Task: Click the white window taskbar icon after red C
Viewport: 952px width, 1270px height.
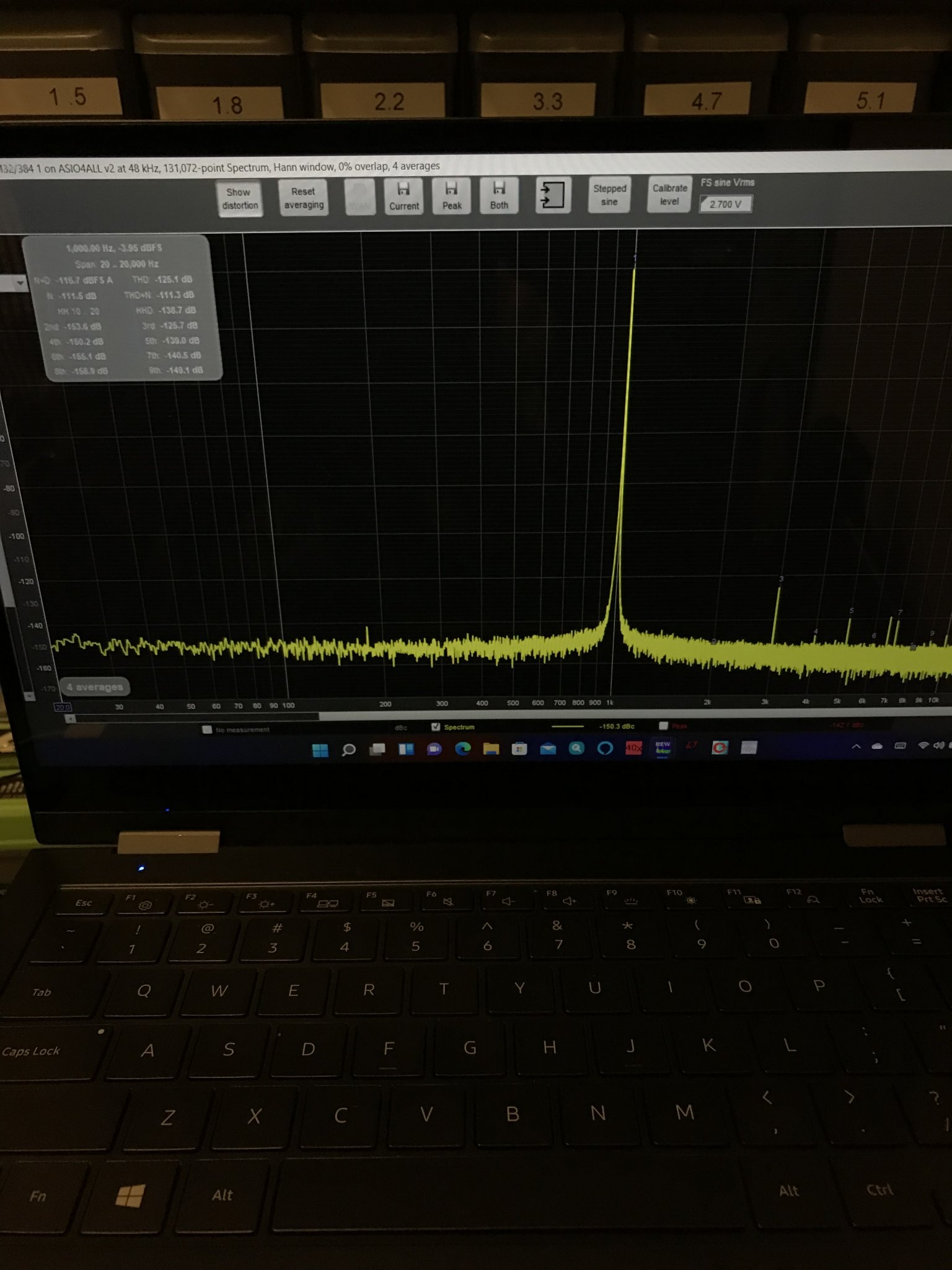Action: pyautogui.click(x=749, y=747)
